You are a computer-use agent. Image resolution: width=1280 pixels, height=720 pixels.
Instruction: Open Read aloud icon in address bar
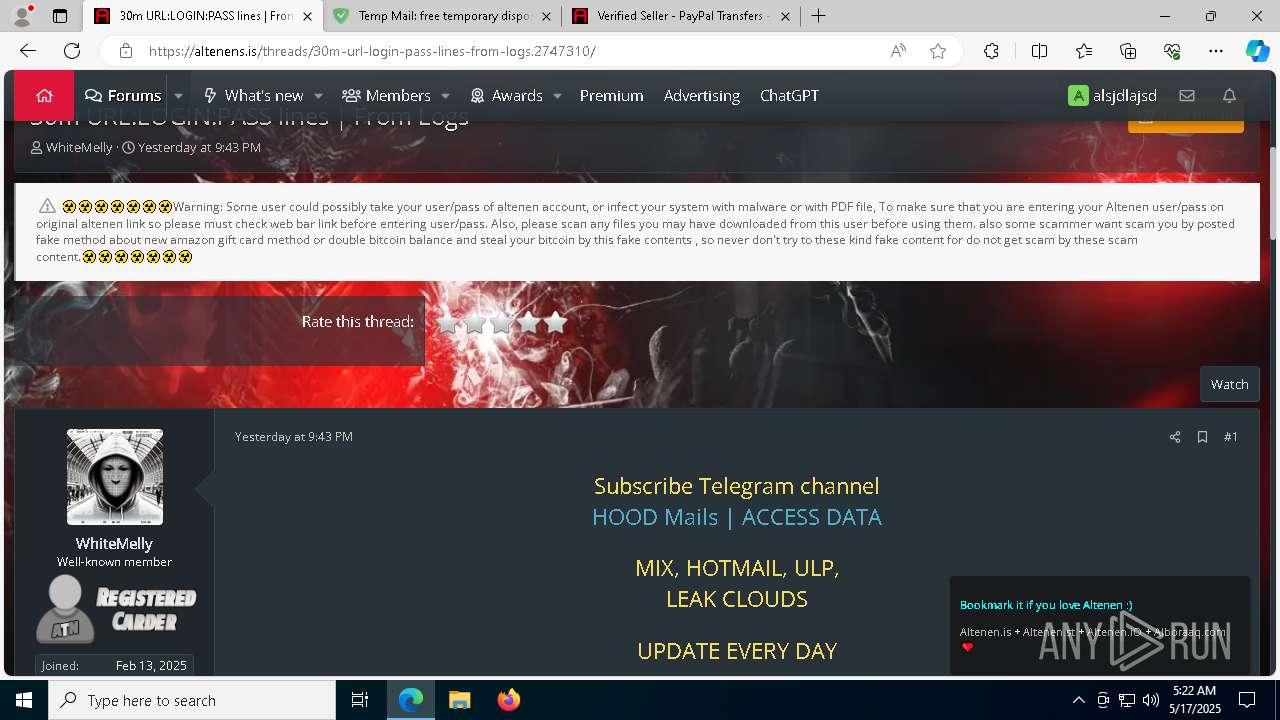coord(898,51)
